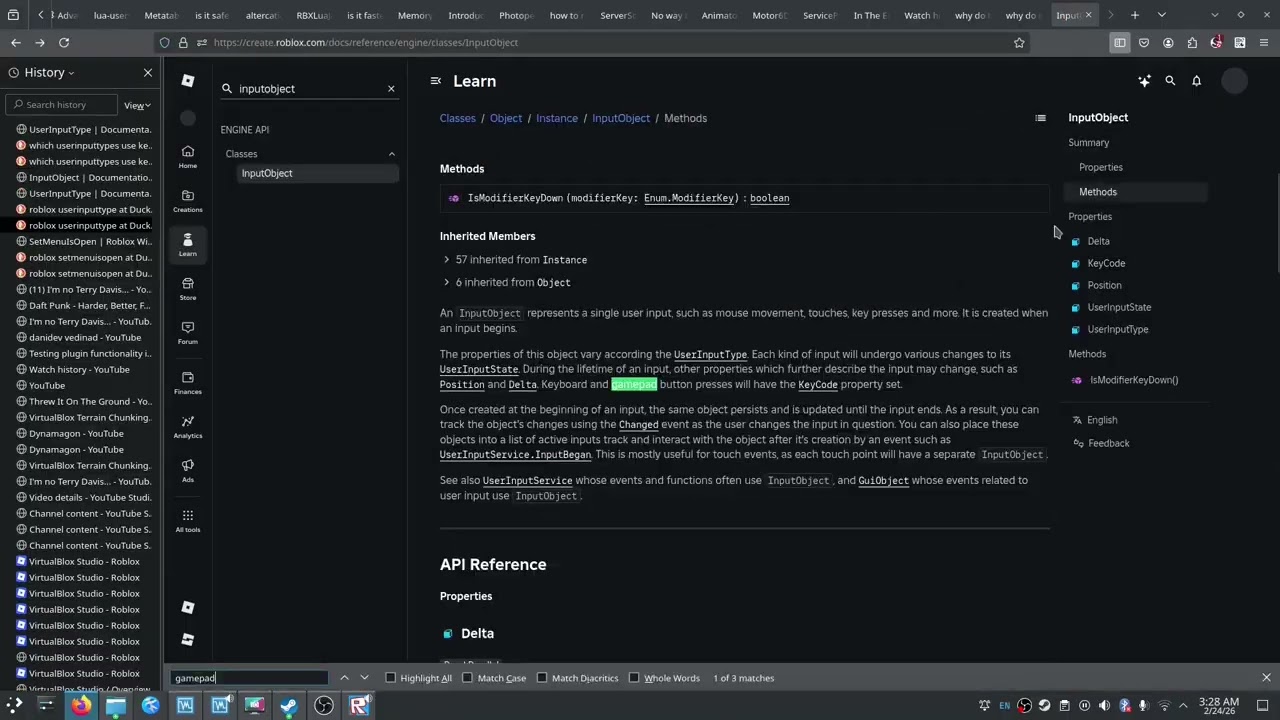
Task: Open the Finances sidebar icon
Action: click(188, 382)
